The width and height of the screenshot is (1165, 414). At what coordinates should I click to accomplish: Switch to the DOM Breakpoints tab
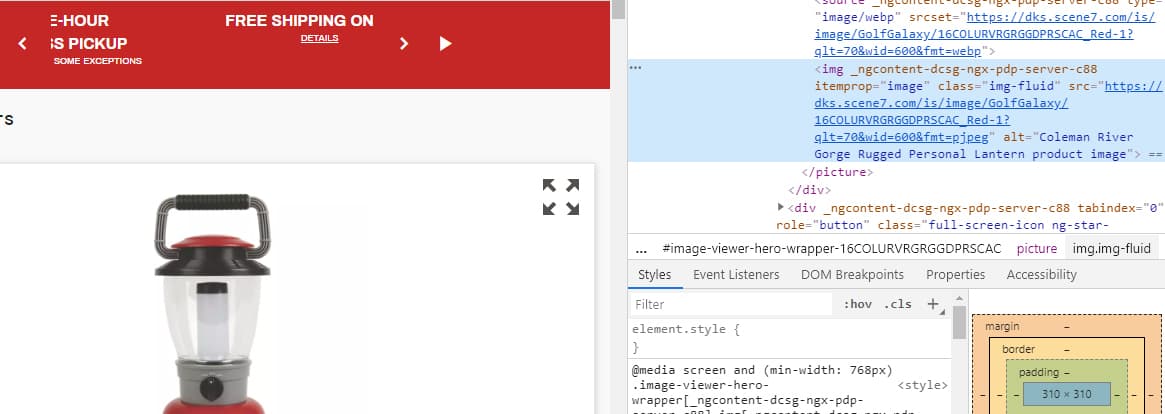[x=852, y=275]
